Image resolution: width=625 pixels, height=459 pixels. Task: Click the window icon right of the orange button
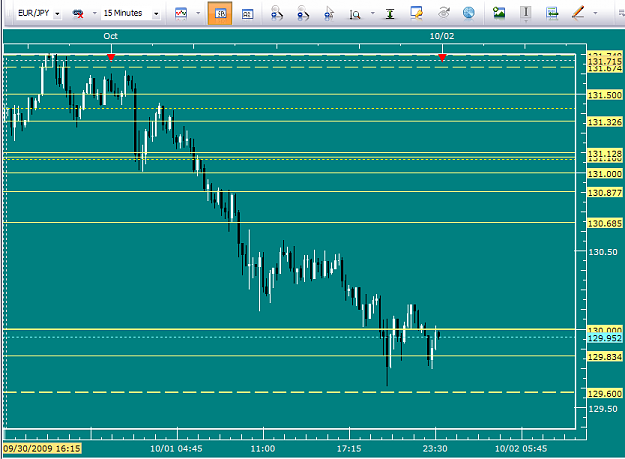point(248,14)
